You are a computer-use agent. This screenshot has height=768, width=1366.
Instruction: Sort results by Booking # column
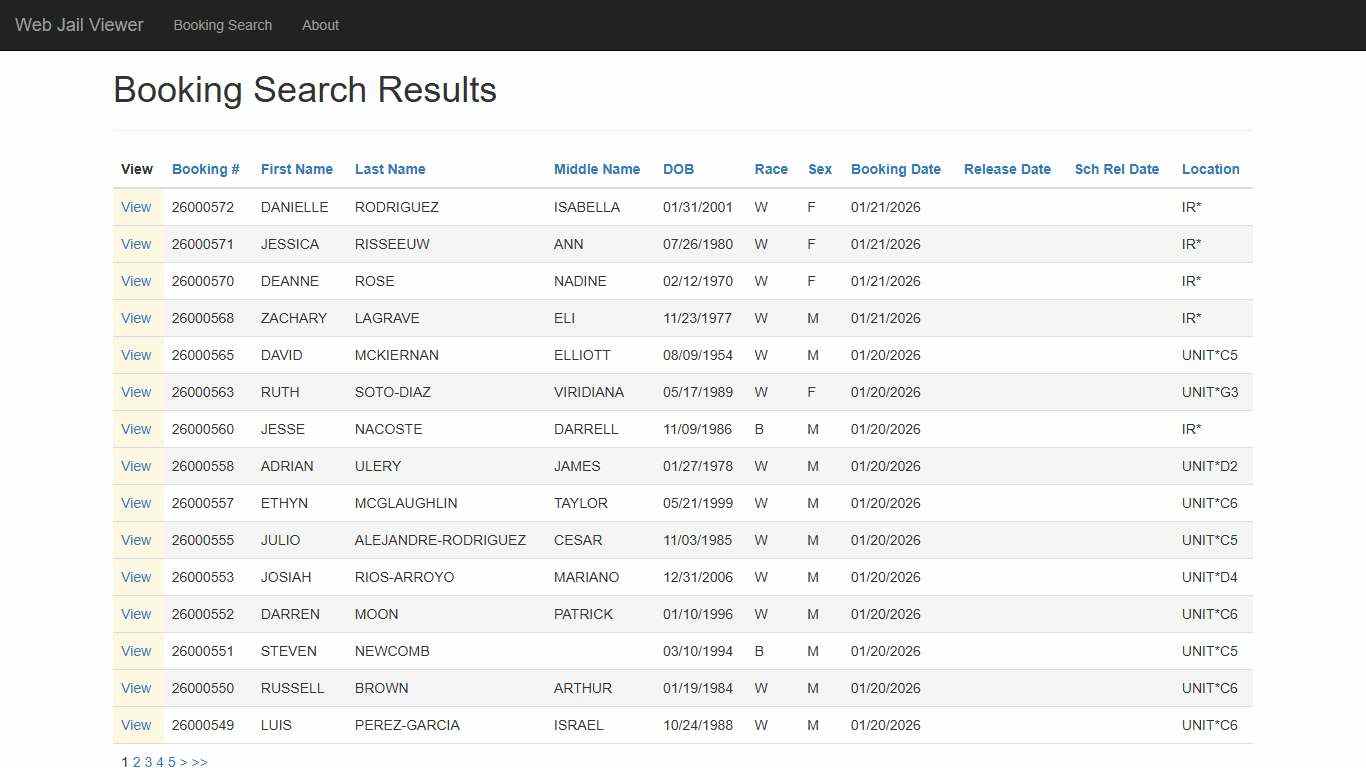(x=205, y=169)
